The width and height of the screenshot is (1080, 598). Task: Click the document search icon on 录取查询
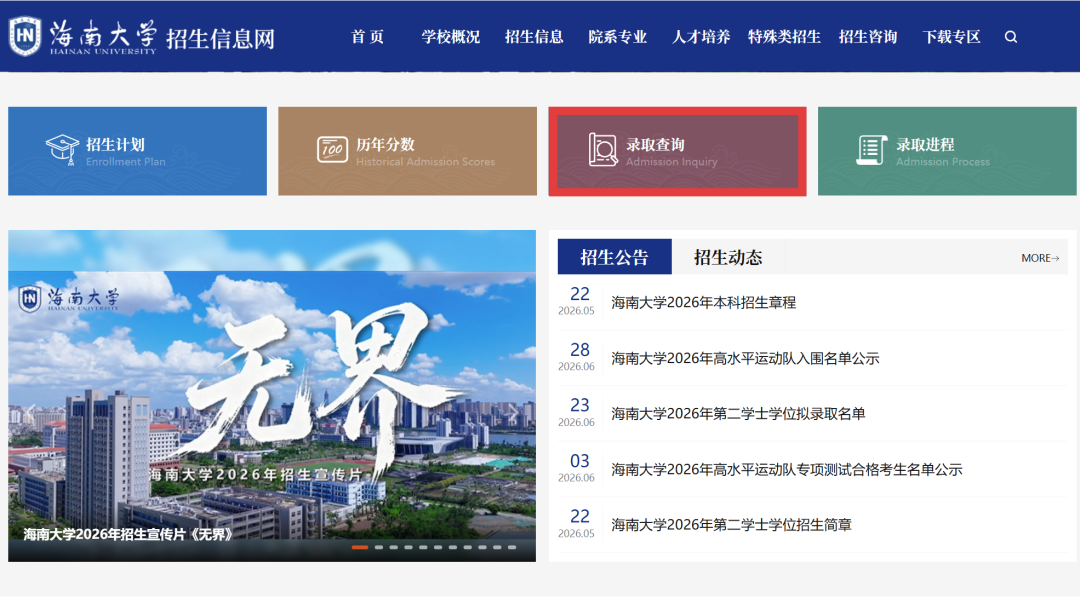603,150
